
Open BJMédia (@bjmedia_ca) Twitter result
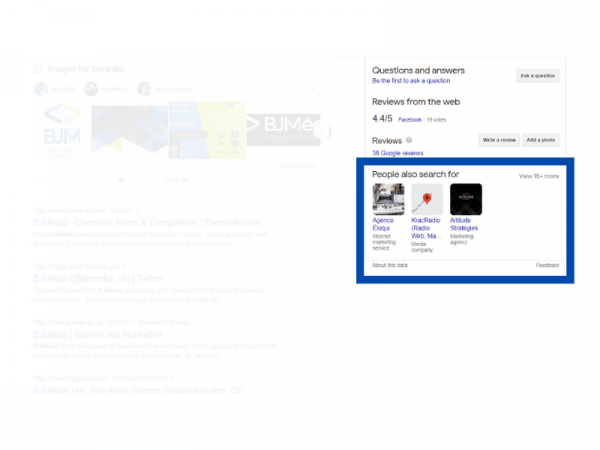click(98, 278)
